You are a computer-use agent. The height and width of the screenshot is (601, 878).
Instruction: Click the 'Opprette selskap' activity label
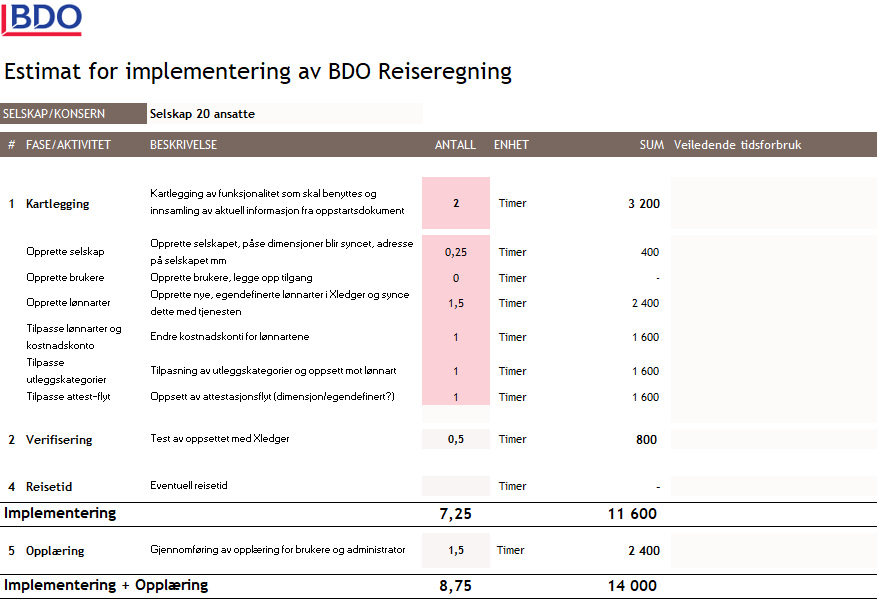(65, 251)
